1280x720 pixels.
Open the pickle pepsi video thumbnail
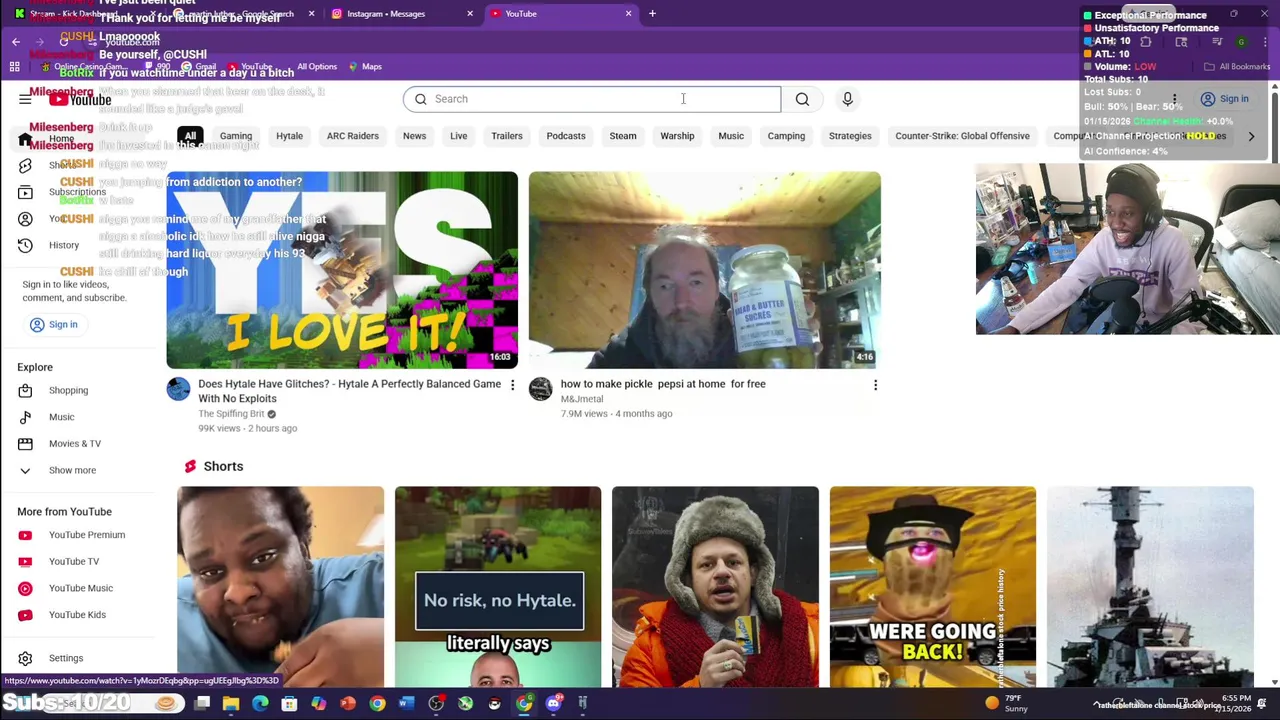(705, 270)
